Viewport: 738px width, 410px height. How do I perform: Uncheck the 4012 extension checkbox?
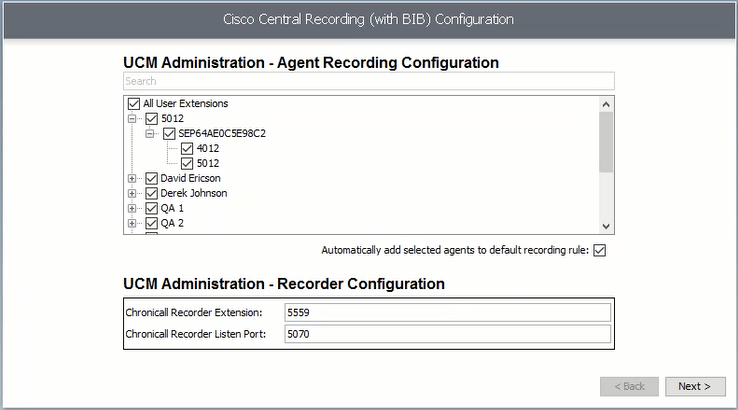tap(187, 149)
